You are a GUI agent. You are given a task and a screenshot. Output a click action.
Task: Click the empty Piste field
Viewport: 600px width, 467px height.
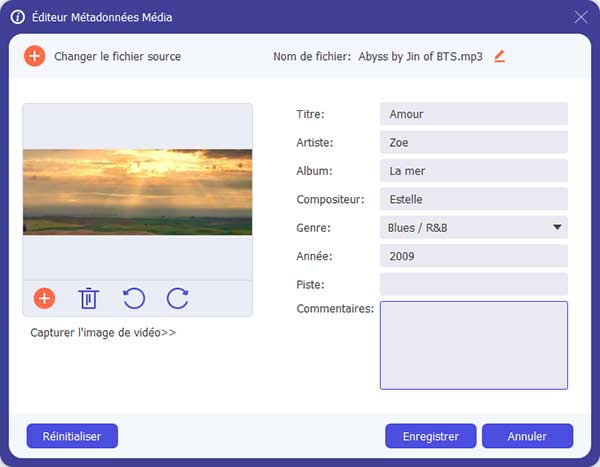[473, 284]
